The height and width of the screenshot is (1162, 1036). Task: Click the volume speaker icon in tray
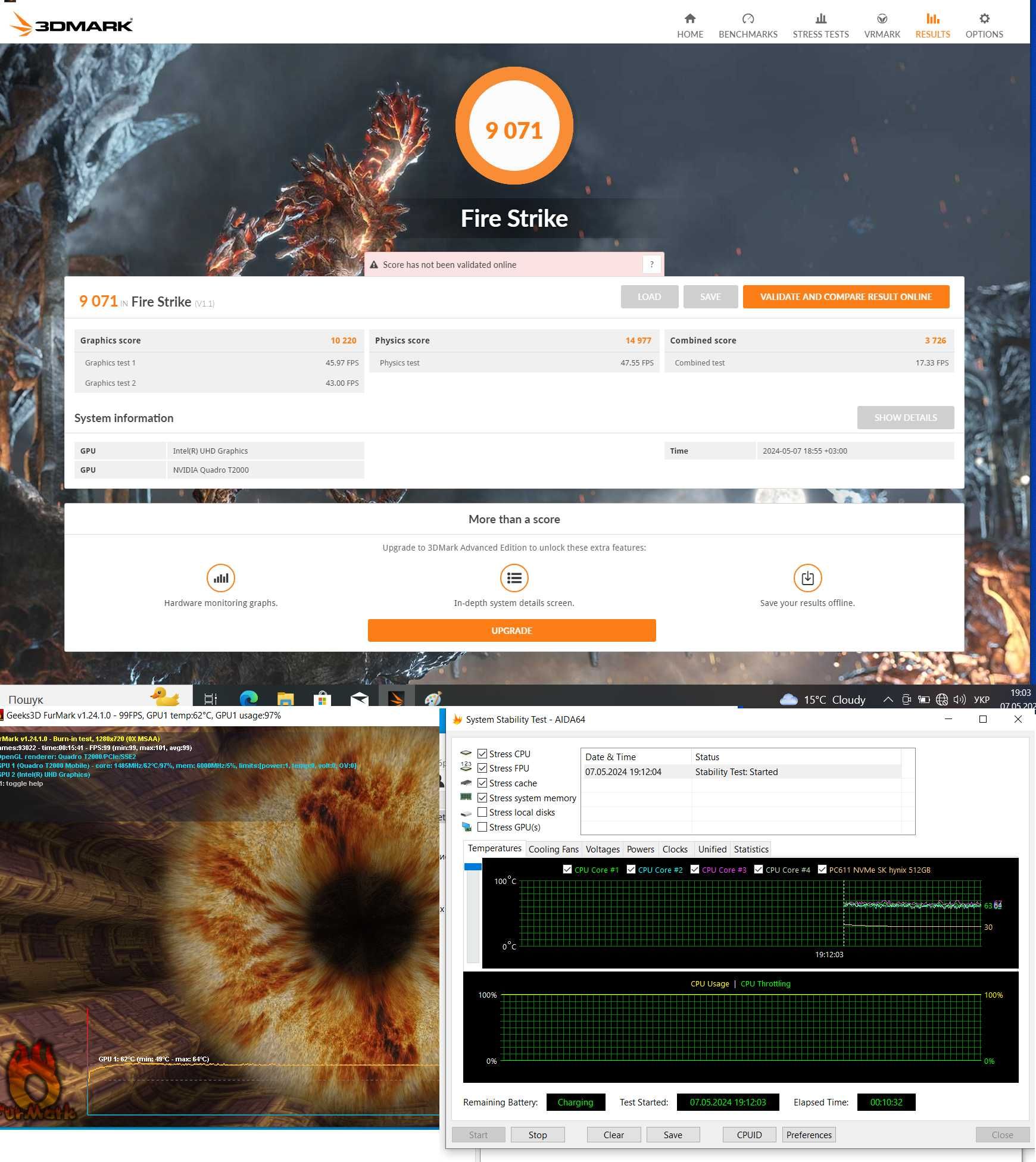[x=959, y=699]
